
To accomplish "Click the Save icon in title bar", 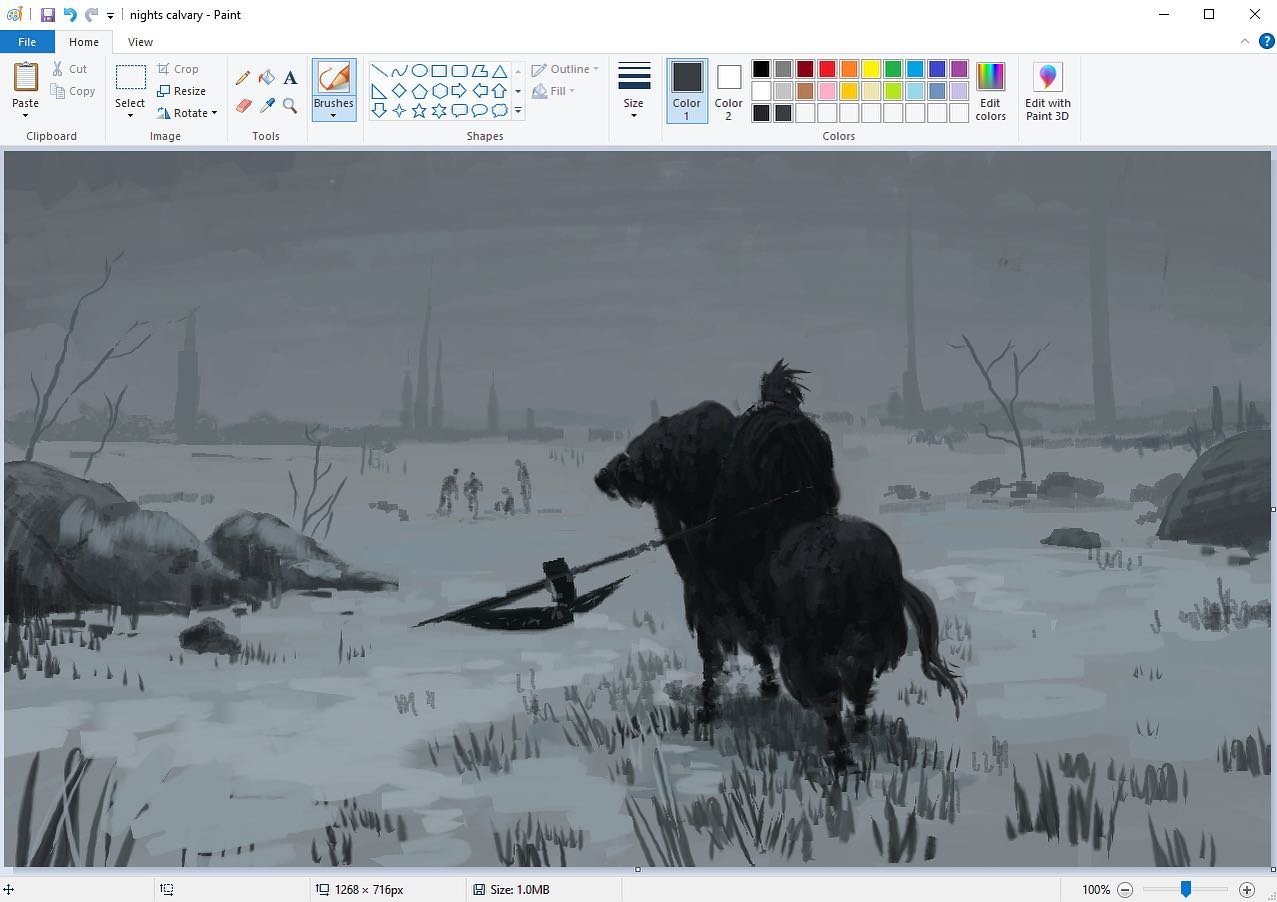I will [x=47, y=15].
